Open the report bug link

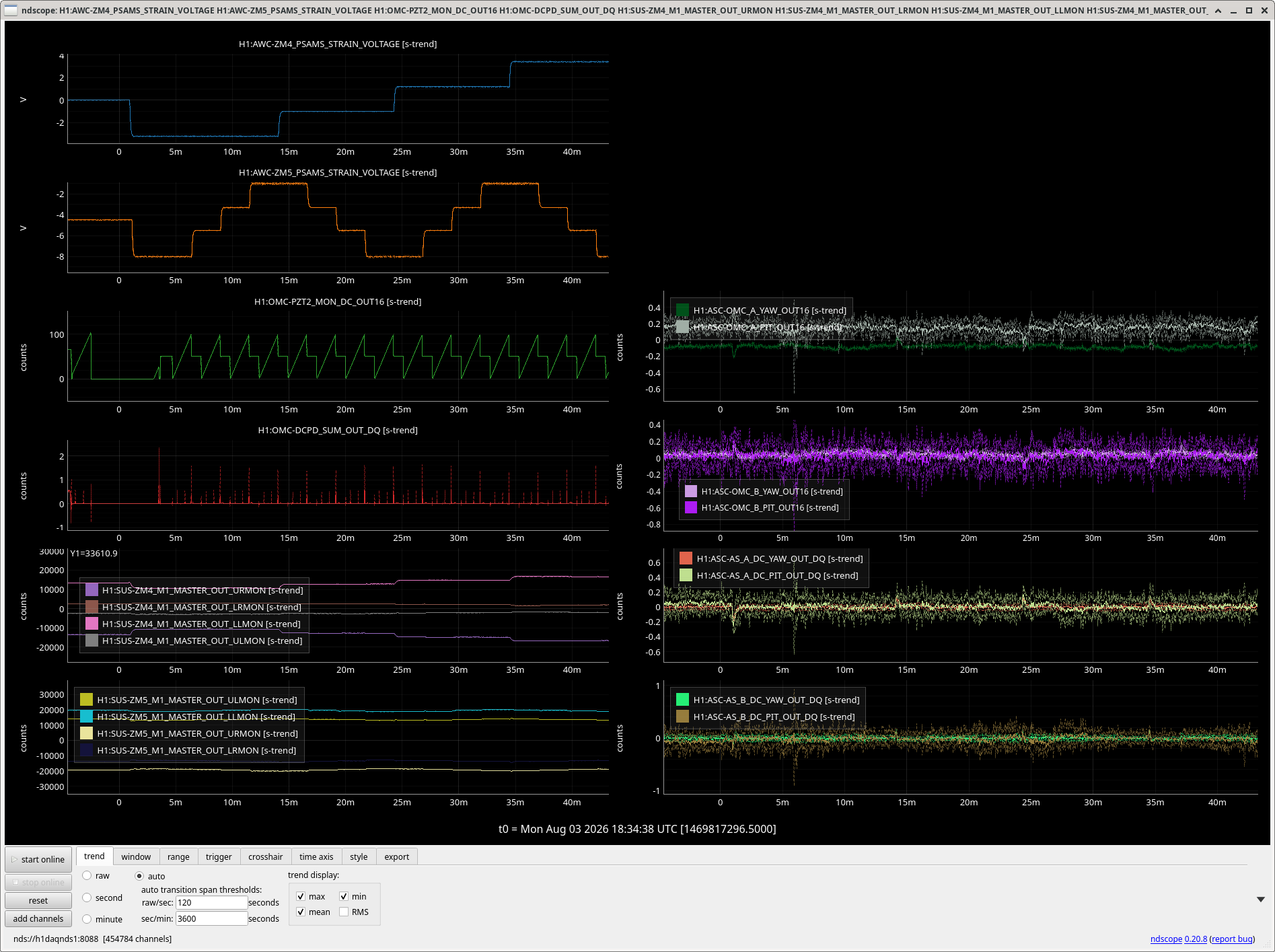1232,939
